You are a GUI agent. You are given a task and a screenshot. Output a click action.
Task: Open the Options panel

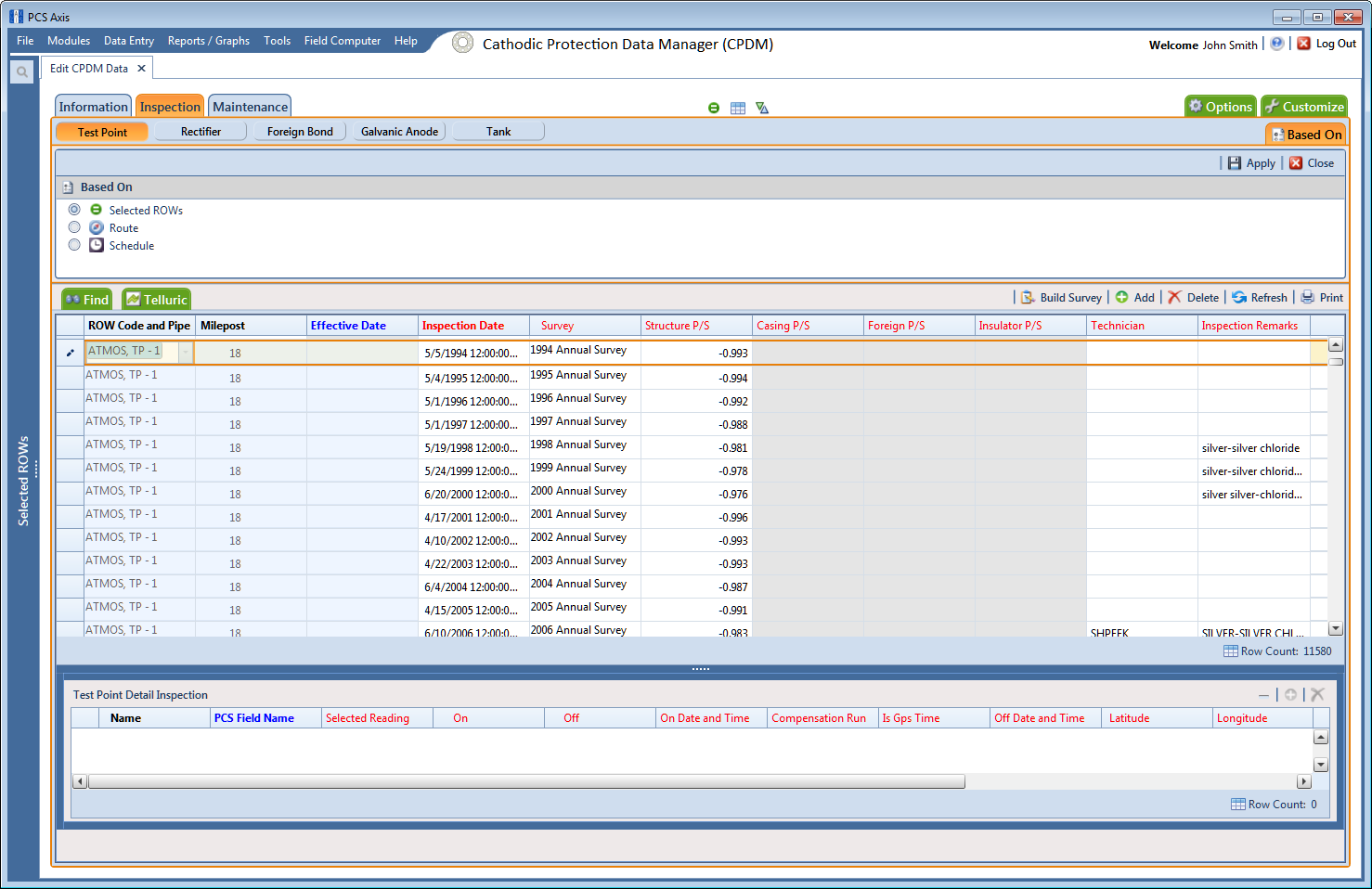tap(1221, 107)
